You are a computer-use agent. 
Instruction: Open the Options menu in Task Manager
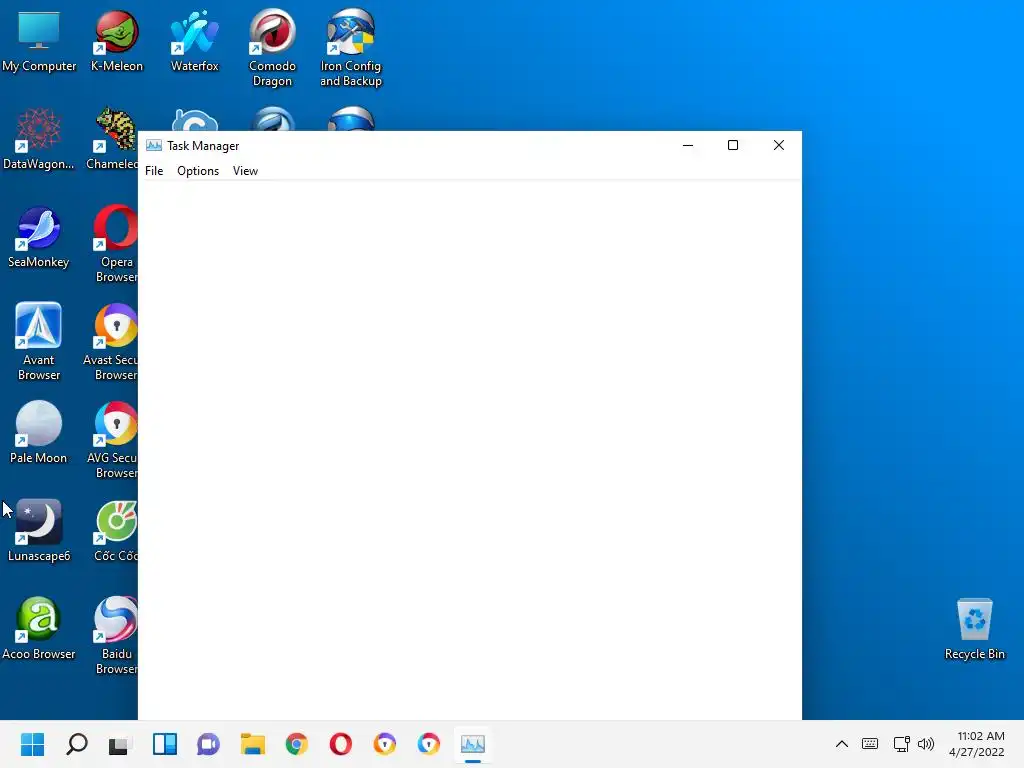point(198,171)
